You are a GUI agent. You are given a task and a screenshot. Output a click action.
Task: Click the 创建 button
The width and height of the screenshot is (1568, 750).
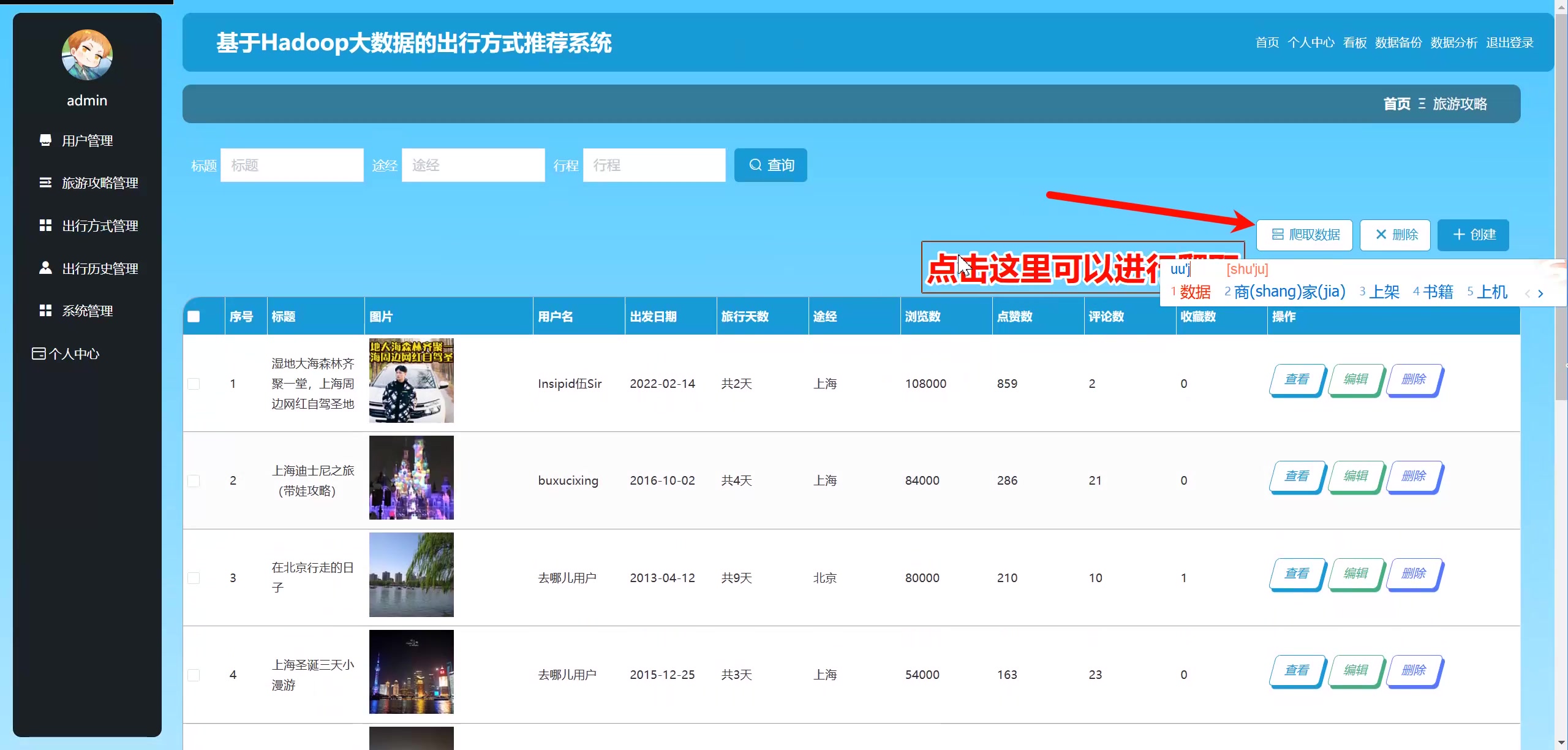(x=1473, y=235)
